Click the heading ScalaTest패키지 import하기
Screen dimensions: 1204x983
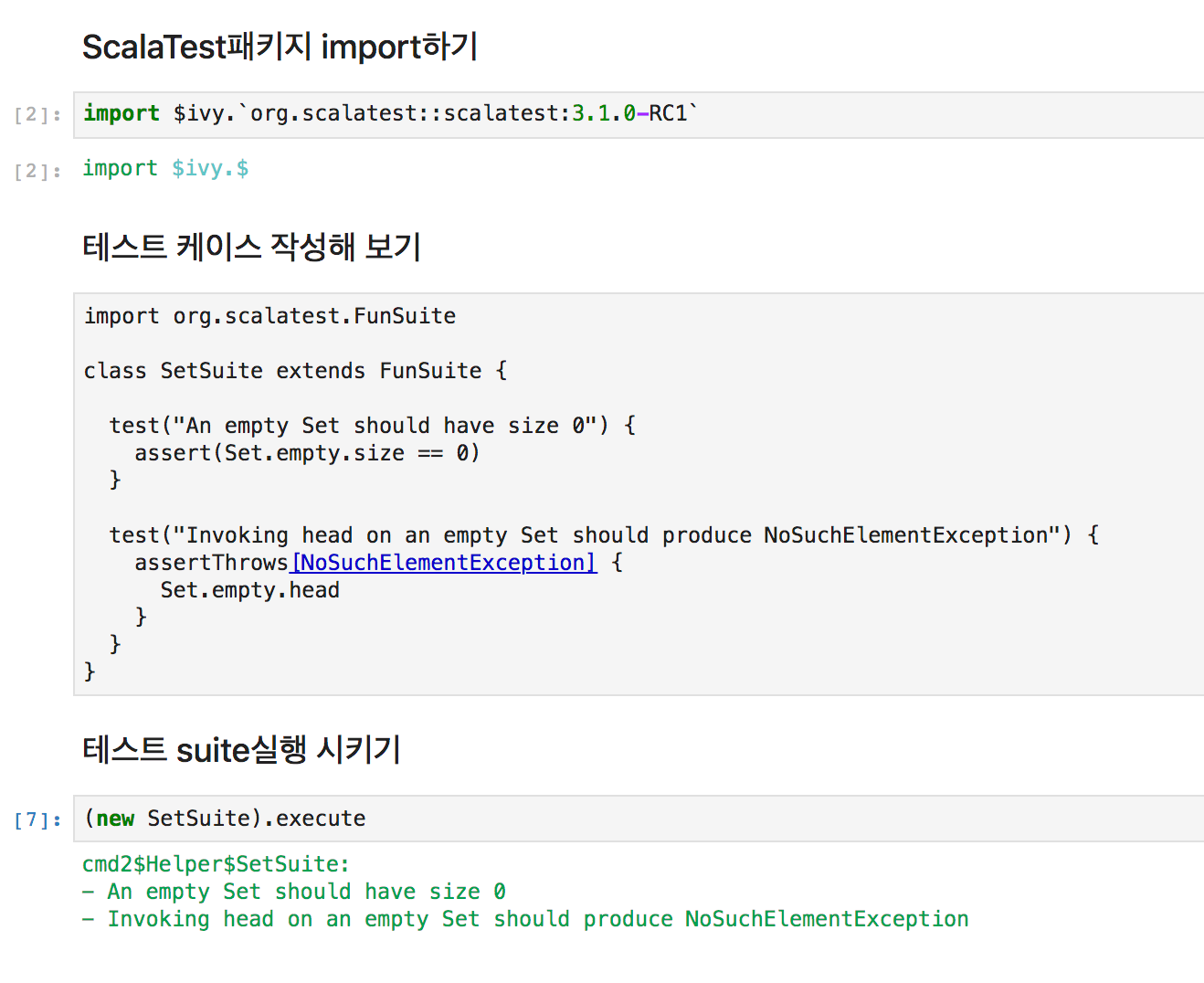point(279,47)
